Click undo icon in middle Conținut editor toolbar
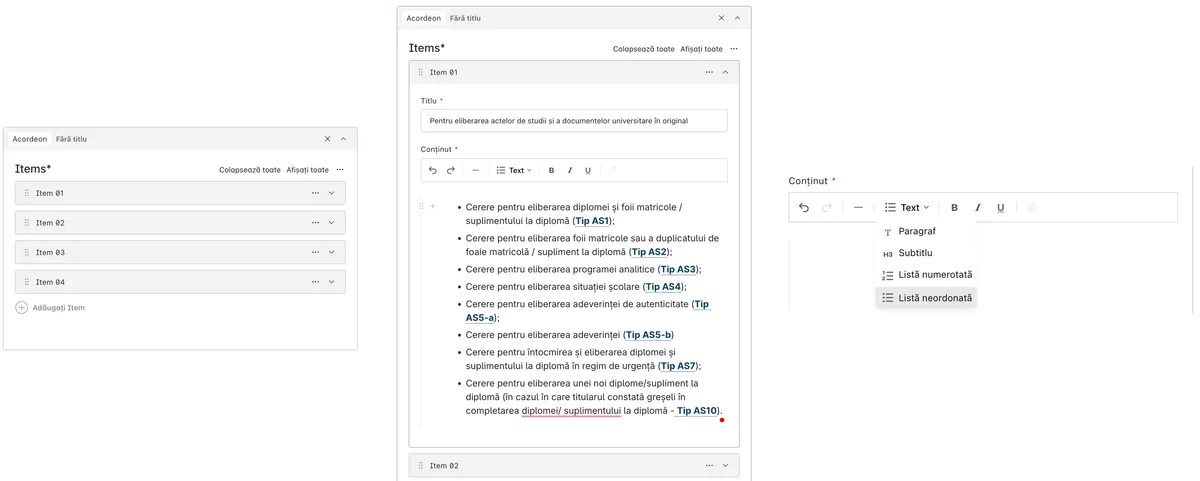 [x=433, y=170]
